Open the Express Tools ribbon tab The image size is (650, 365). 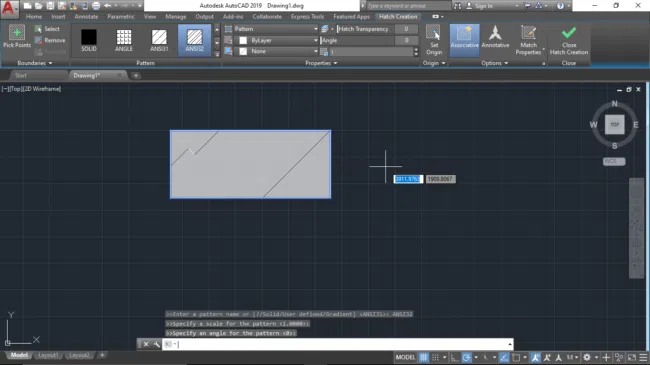point(307,17)
